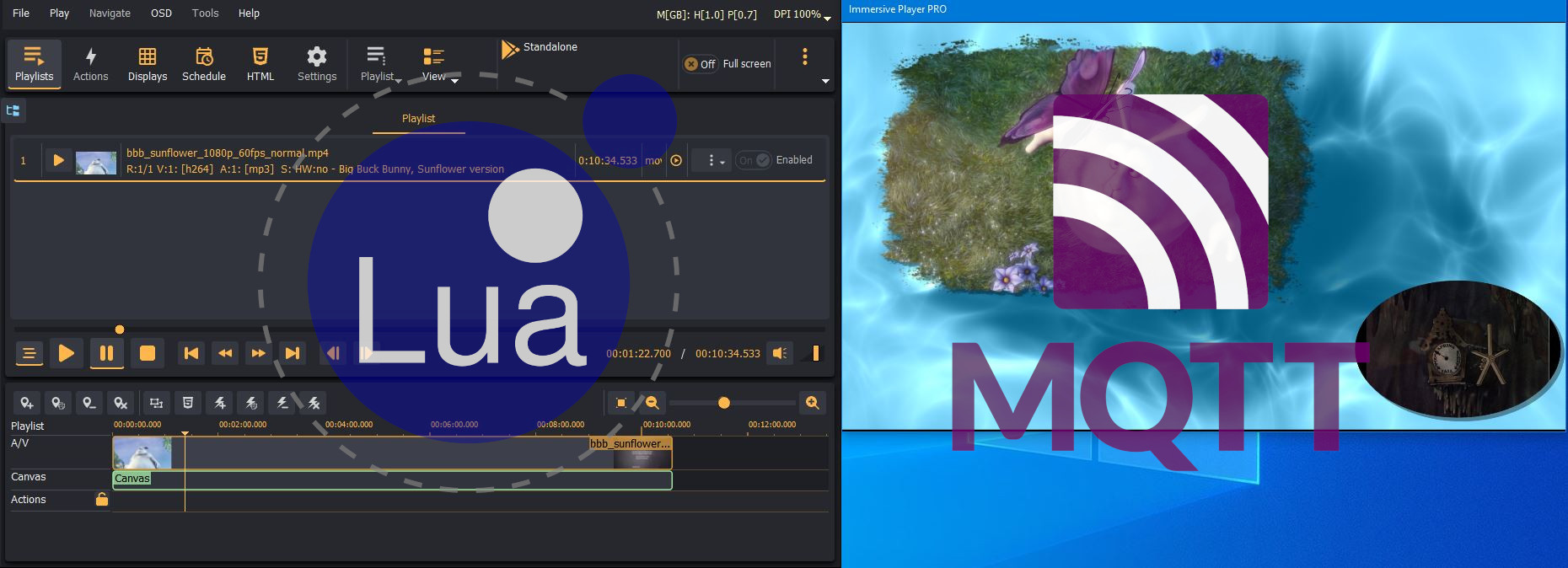Click the timeline playhead marker
The height and width of the screenshot is (568, 1568).
[x=185, y=433]
